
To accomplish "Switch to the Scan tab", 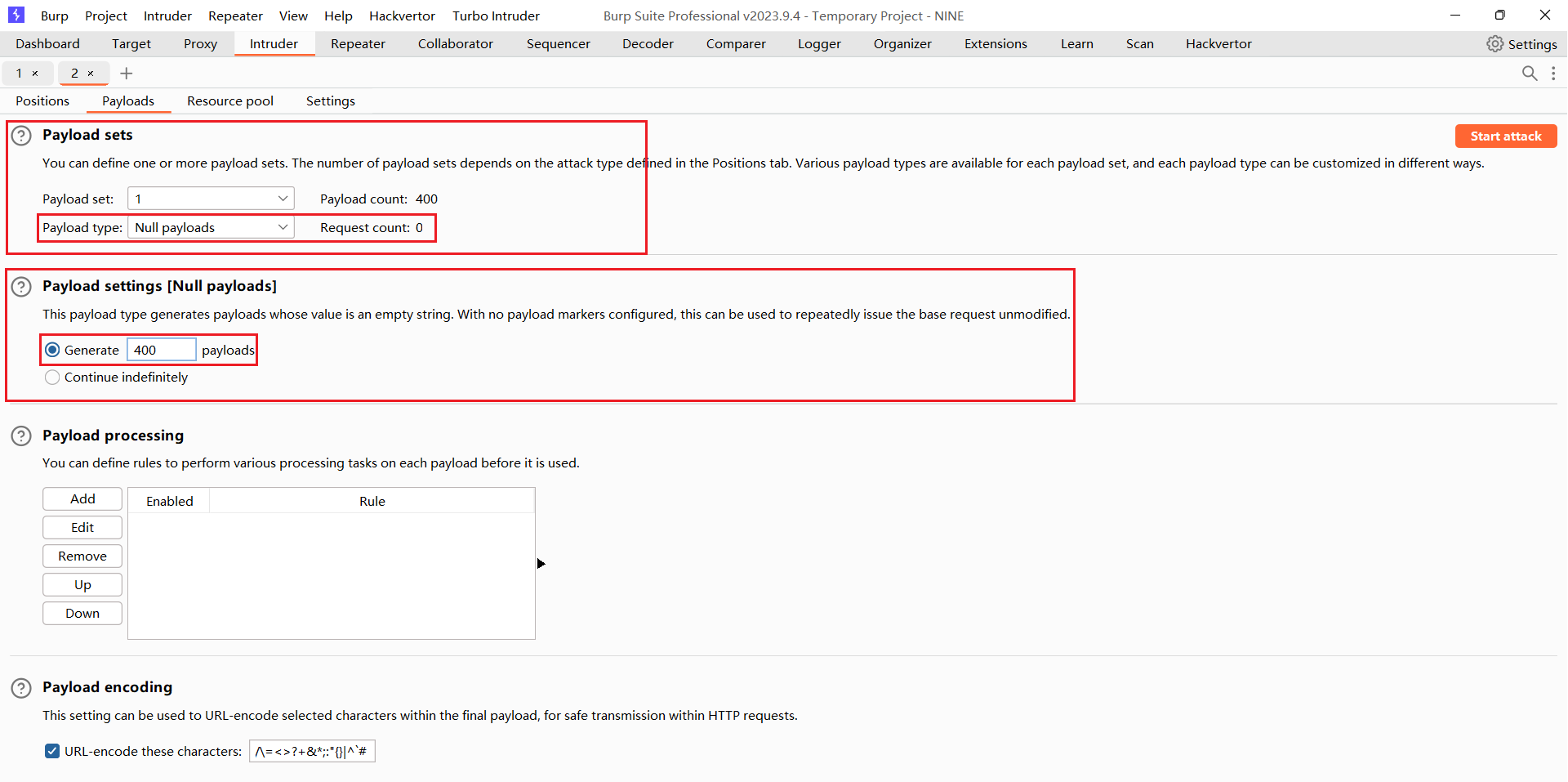I will point(1139,44).
